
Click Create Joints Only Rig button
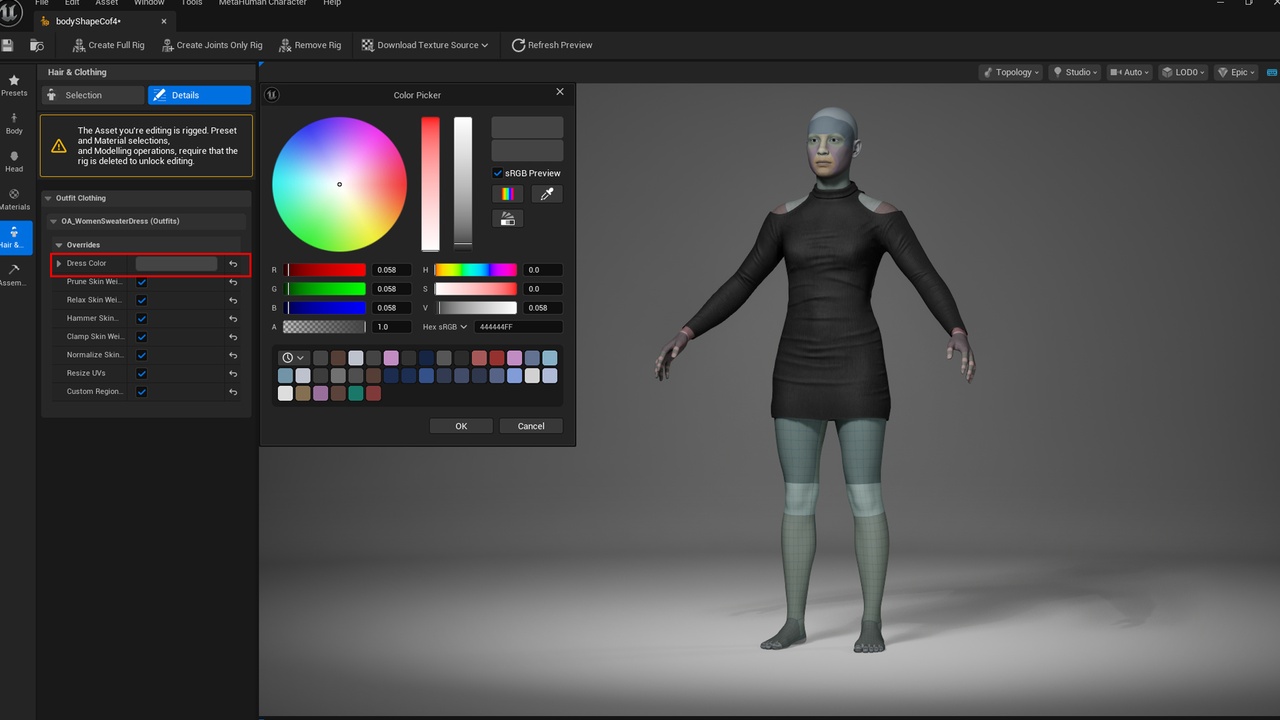211,45
